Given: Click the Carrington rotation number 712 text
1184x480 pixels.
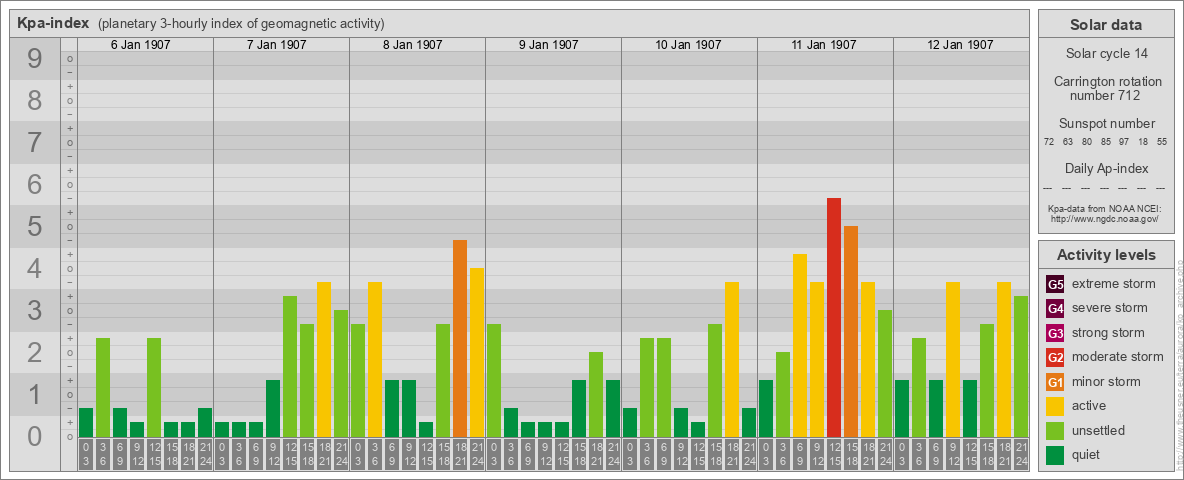Looking at the screenshot, I should point(1106,88).
